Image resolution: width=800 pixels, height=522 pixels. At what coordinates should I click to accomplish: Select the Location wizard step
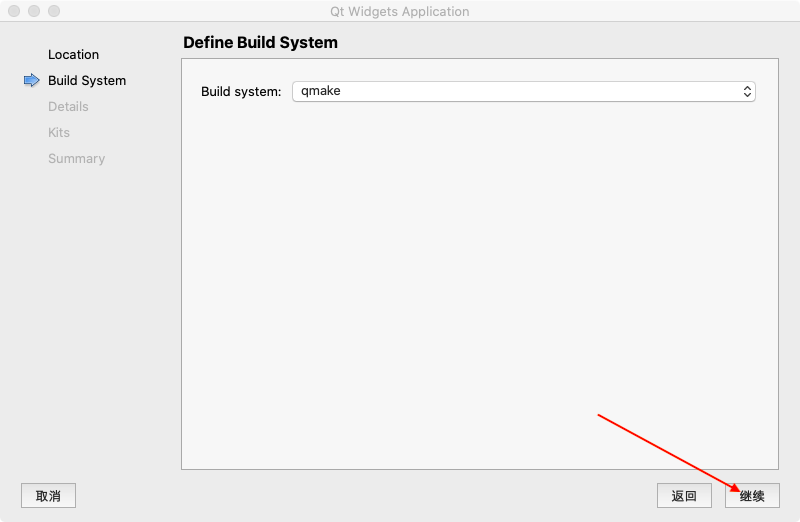click(73, 55)
